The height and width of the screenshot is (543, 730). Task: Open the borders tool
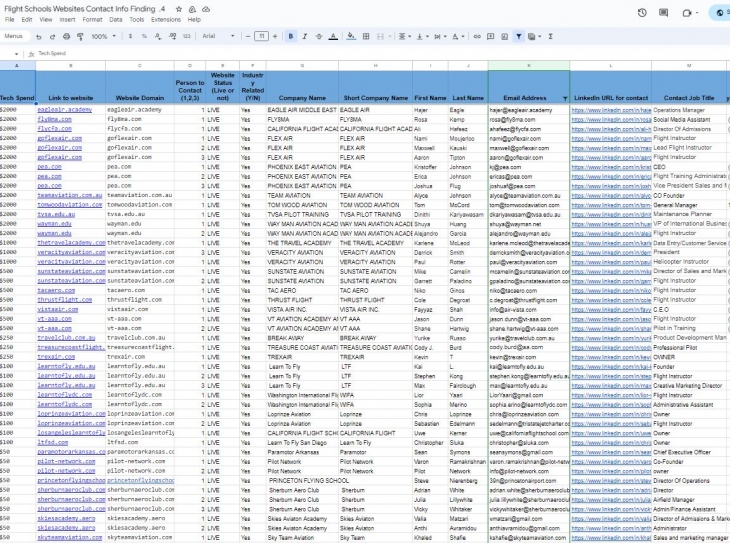[x=366, y=36]
